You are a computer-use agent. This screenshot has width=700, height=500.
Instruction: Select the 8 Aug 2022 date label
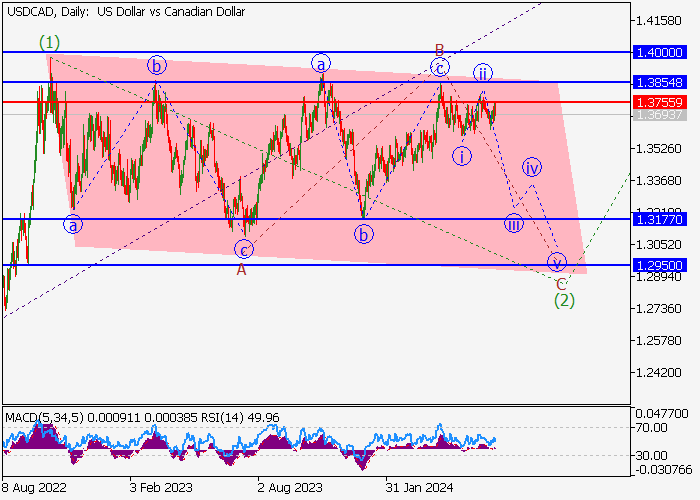click(x=34, y=488)
